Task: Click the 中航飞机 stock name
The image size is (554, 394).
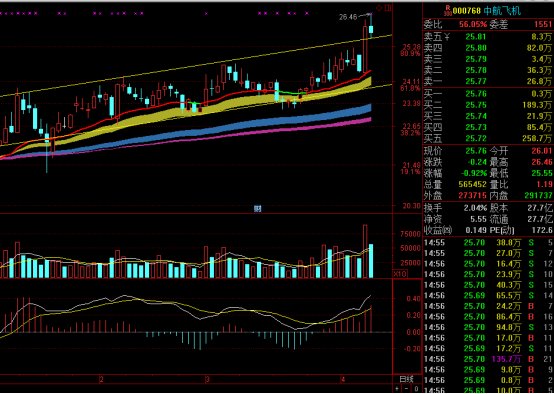Action: tap(502, 11)
